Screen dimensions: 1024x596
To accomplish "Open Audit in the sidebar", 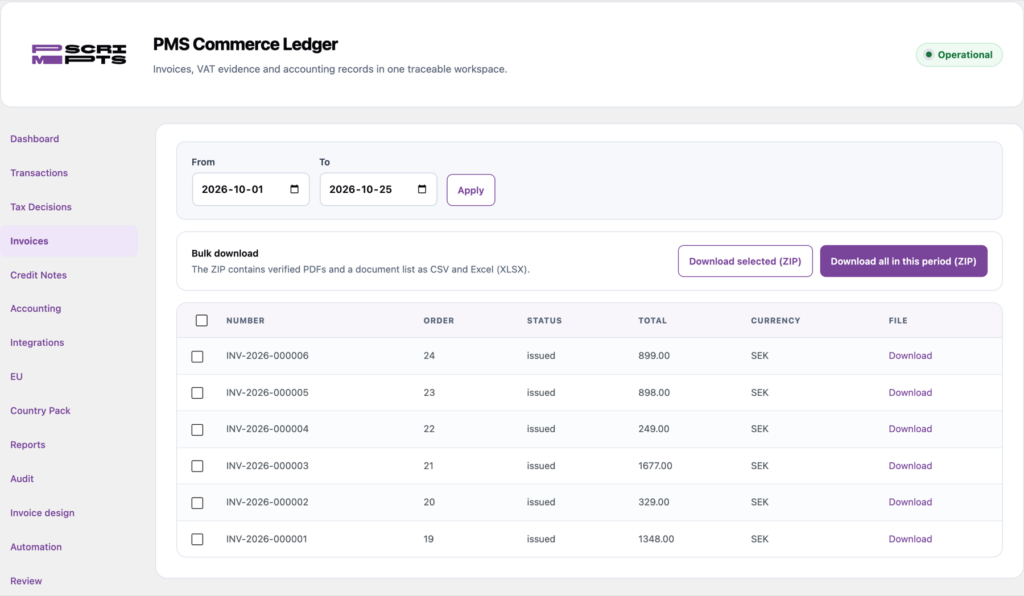I will click(x=22, y=478).
